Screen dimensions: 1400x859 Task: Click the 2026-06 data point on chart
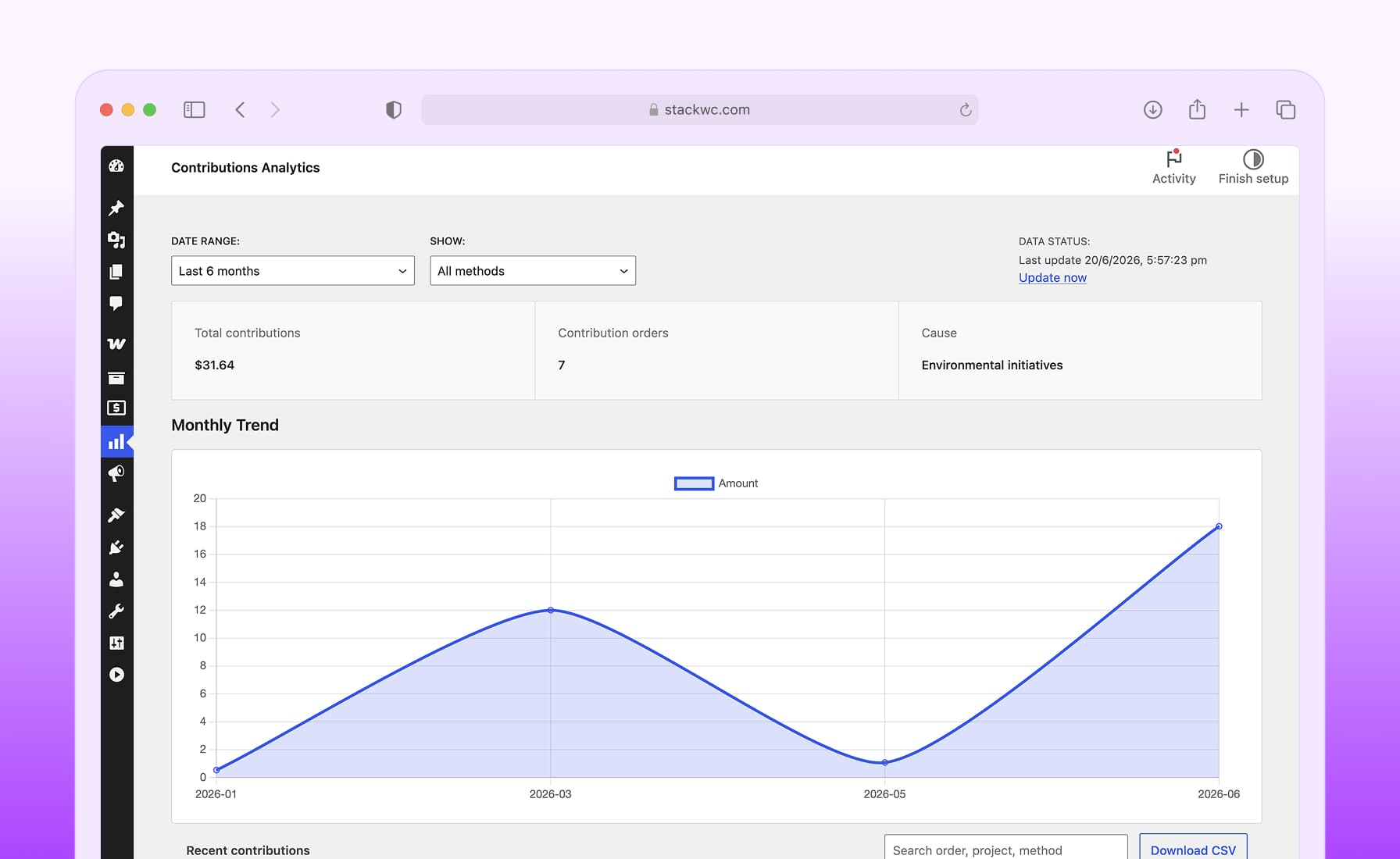coord(1219,526)
